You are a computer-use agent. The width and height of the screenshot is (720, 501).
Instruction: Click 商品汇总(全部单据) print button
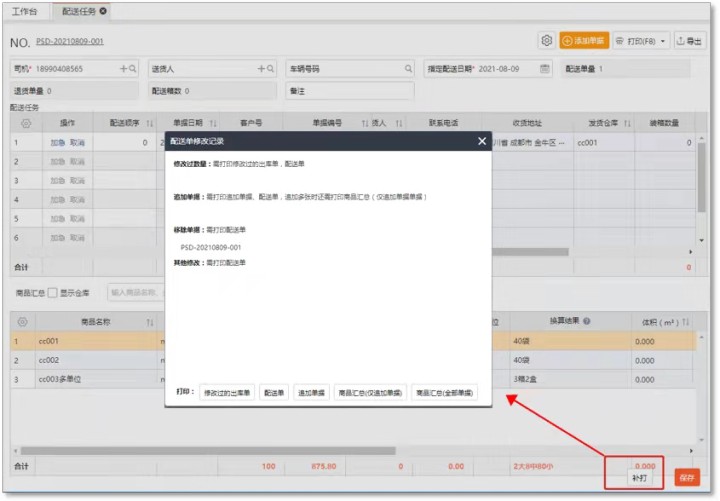pyautogui.click(x=444, y=393)
